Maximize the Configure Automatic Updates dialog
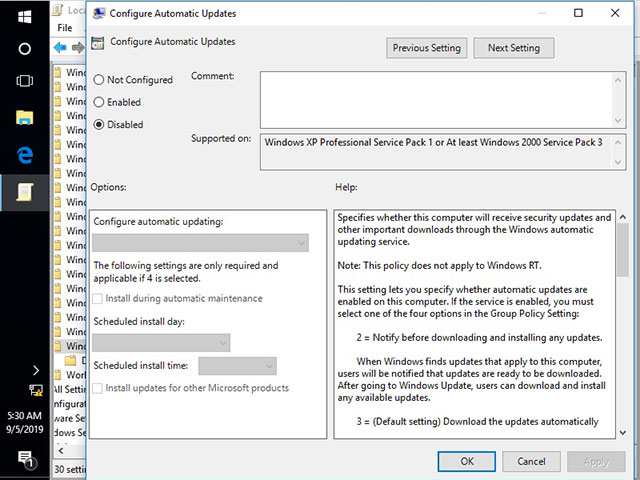Image resolution: width=640 pixels, height=480 pixels. point(578,13)
